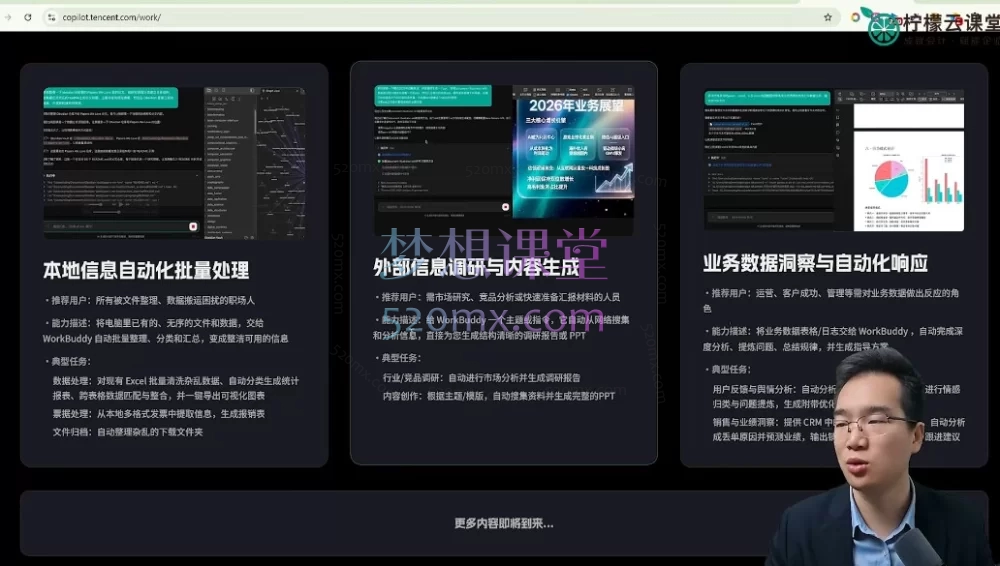Click 典型任务 label in the 业务数据洞察 card
The width and height of the screenshot is (1000, 566).
[x=728, y=369]
